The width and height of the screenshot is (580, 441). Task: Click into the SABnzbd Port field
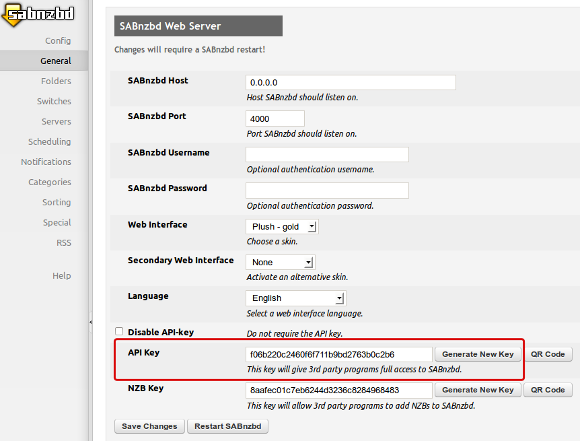tap(275, 119)
